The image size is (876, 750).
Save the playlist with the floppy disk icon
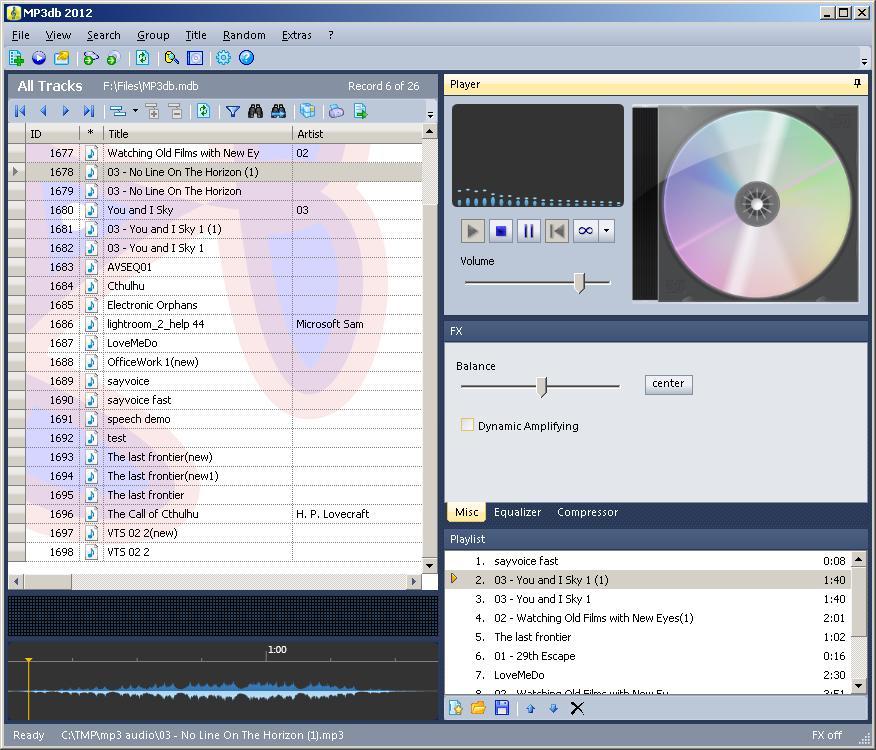click(502, 709)
